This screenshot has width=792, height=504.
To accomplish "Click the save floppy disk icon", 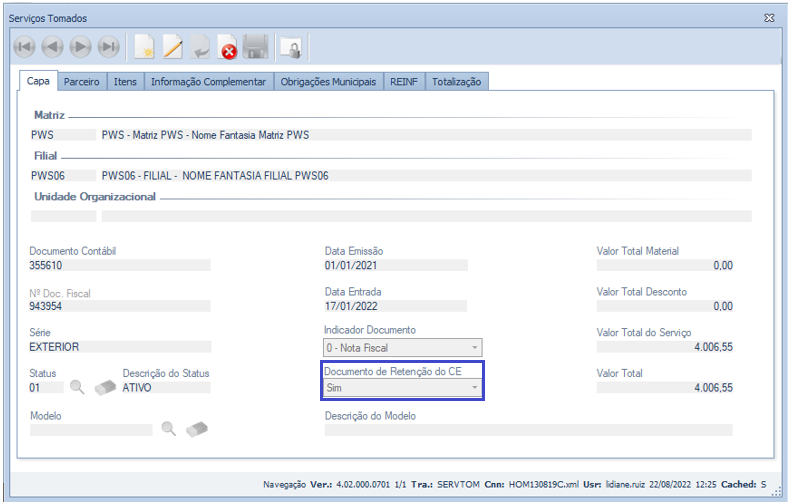I will point(256,46).
